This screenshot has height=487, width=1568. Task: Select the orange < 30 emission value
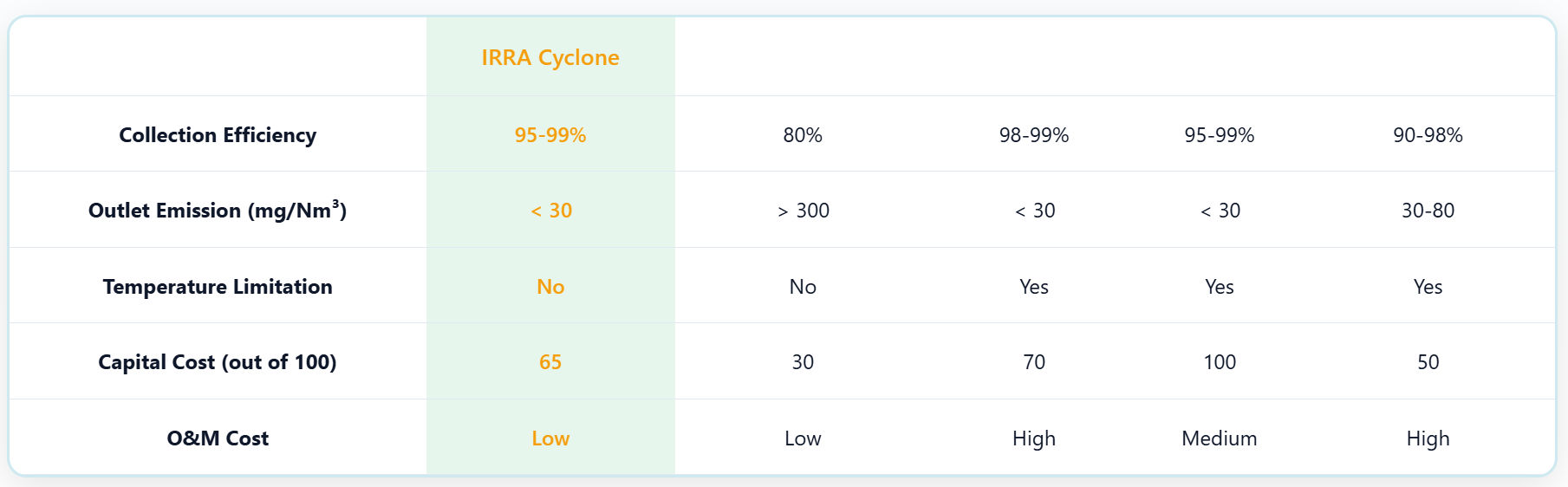click(550, 211)
